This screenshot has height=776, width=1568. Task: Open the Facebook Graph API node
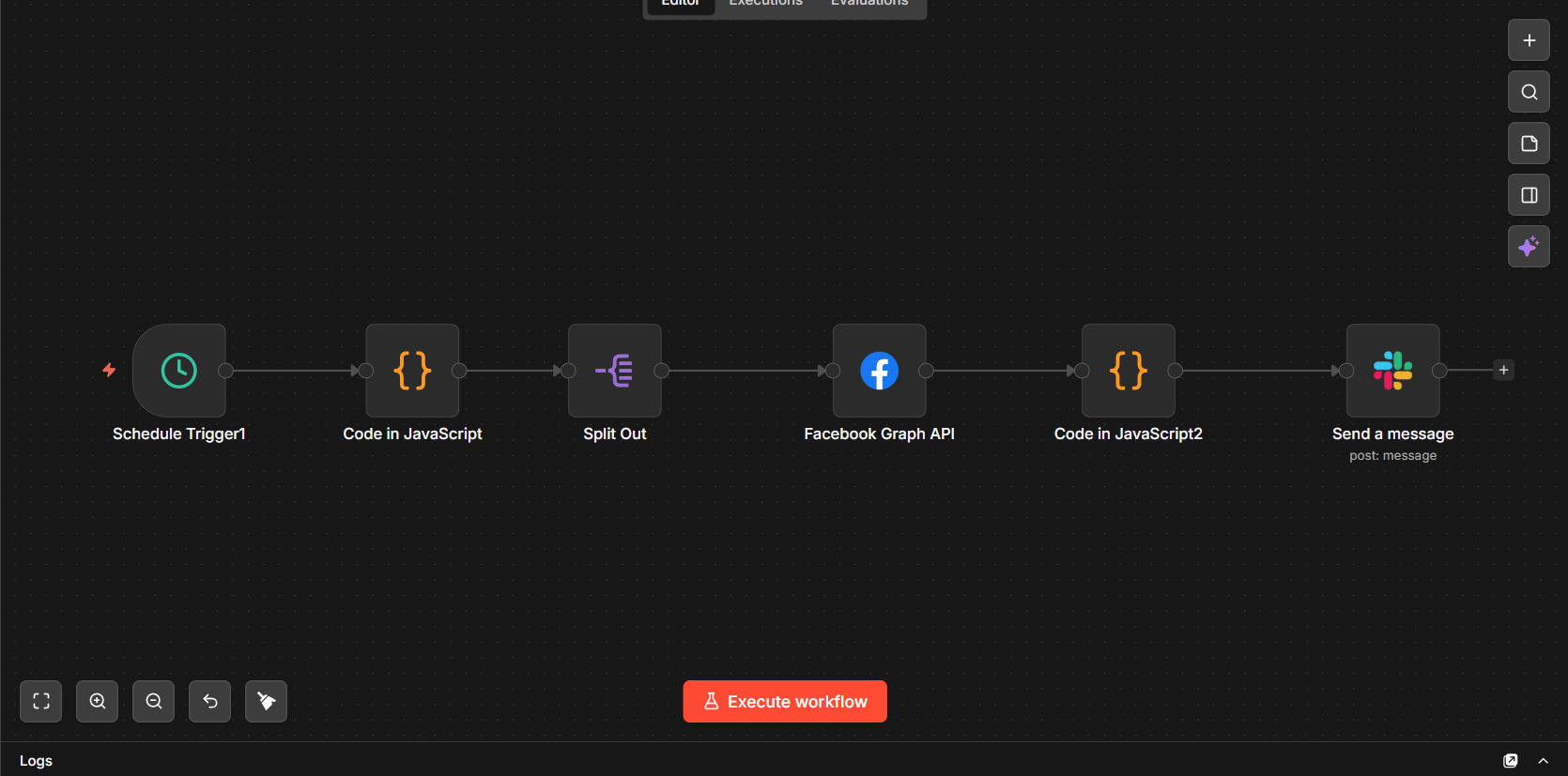pyautogui.click(x=880, y=371)
